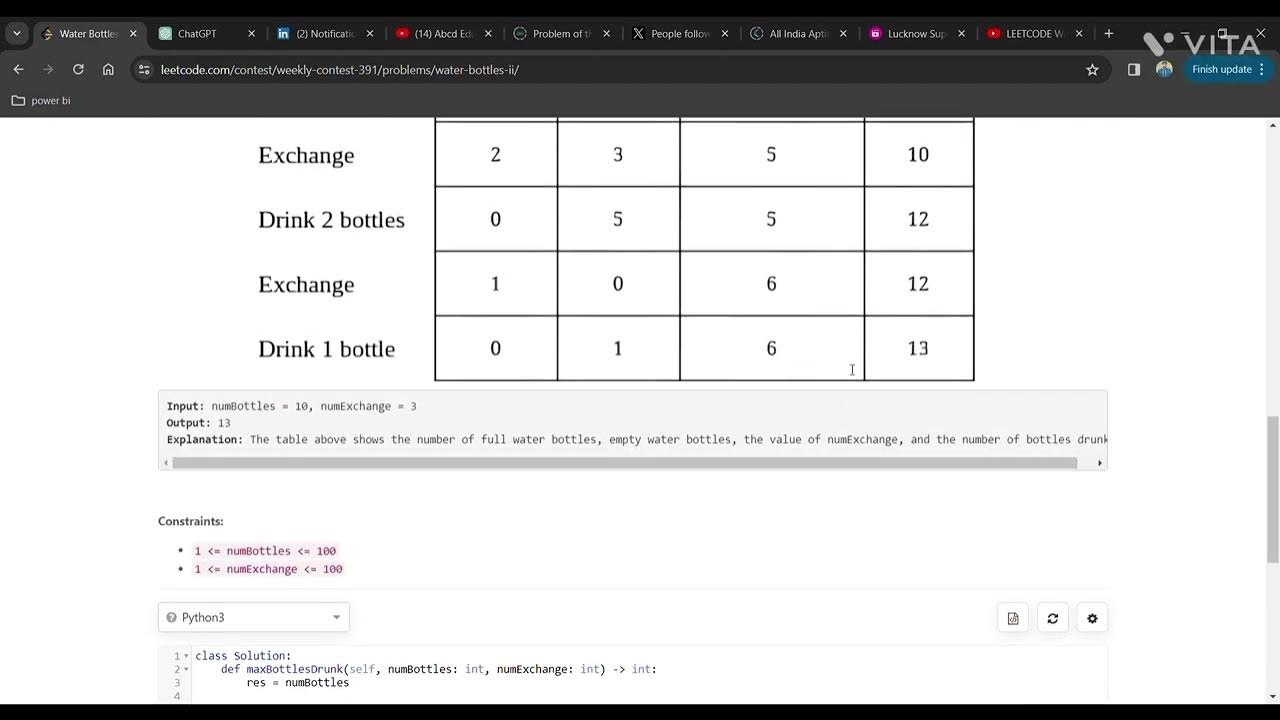Open the browser side panel
1280x720 pixels.
coord(1134,69)
